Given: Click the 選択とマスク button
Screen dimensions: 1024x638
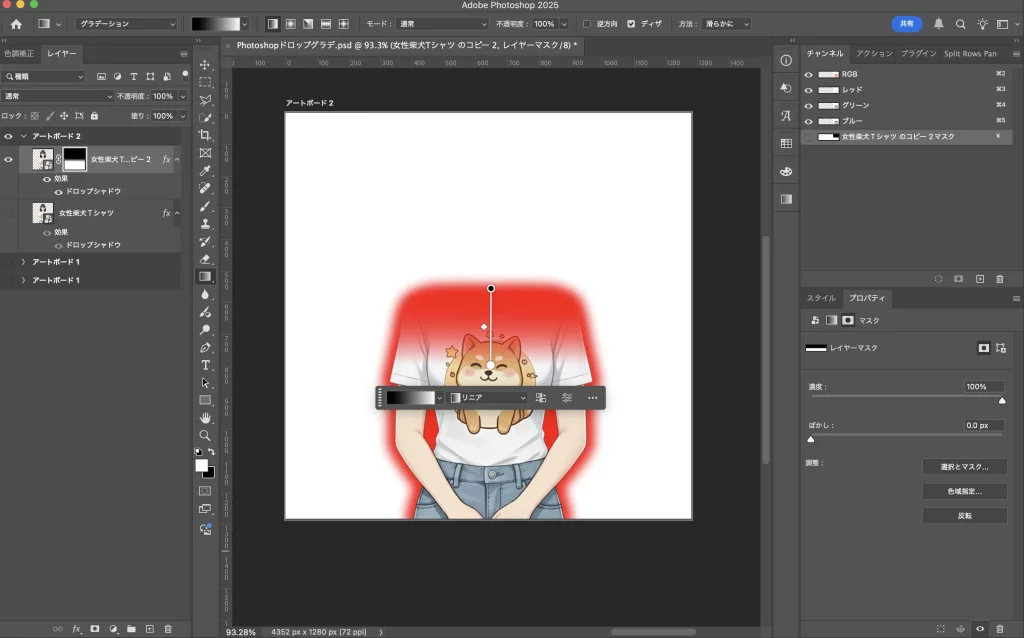Looking at the screenshot, I should coord(963,467).
